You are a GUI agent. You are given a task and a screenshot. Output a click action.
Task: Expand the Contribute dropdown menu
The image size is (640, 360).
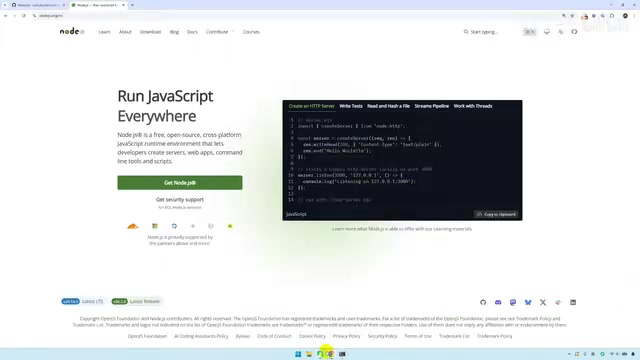220,32
